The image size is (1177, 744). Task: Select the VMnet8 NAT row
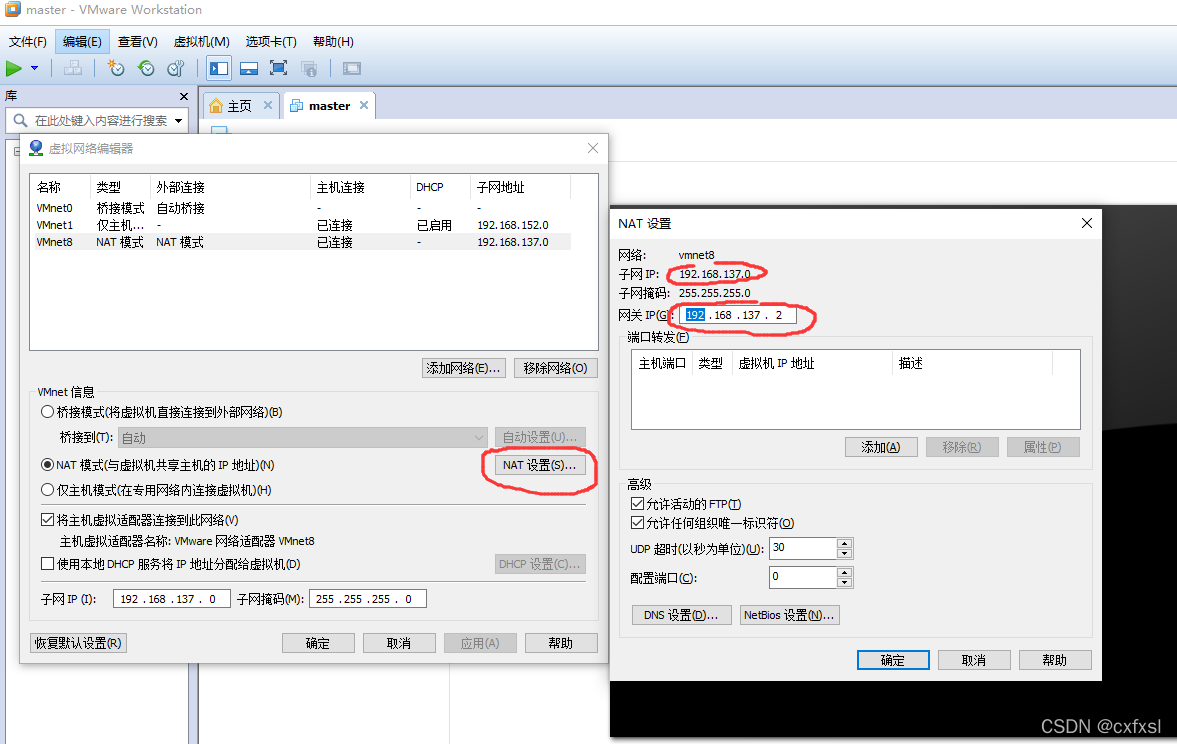pos(301,242)
